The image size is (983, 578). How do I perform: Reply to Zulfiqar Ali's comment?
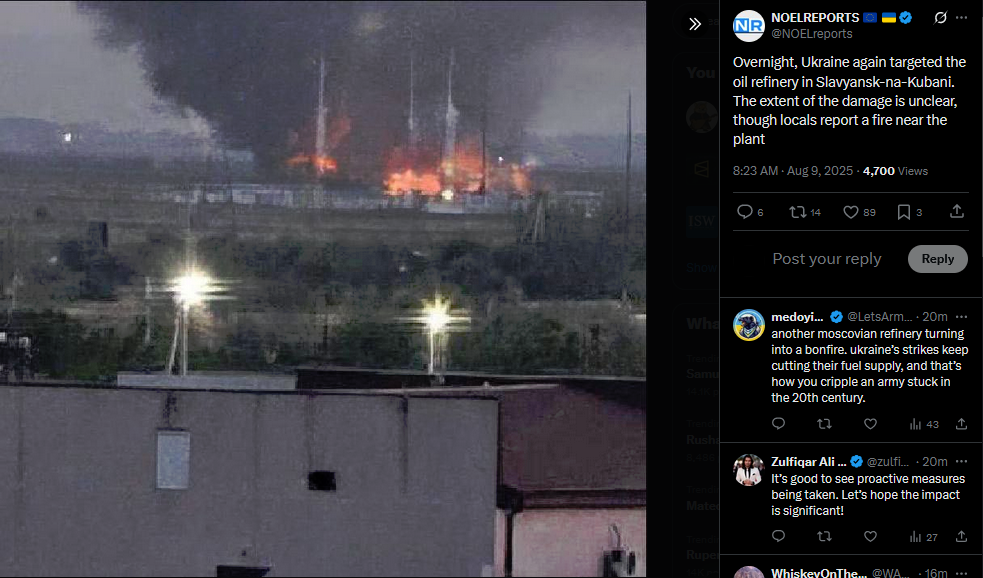778,536
